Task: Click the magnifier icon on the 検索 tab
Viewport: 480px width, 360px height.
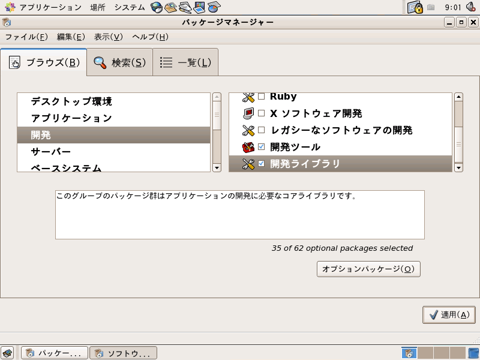Action: pos(100,63)
